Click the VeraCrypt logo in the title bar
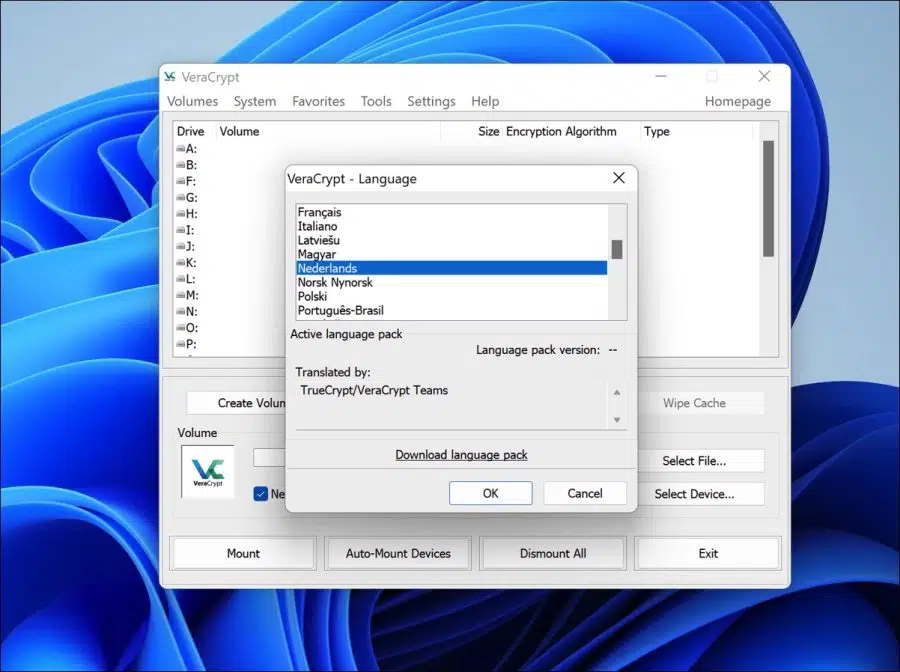 [169, 76]
